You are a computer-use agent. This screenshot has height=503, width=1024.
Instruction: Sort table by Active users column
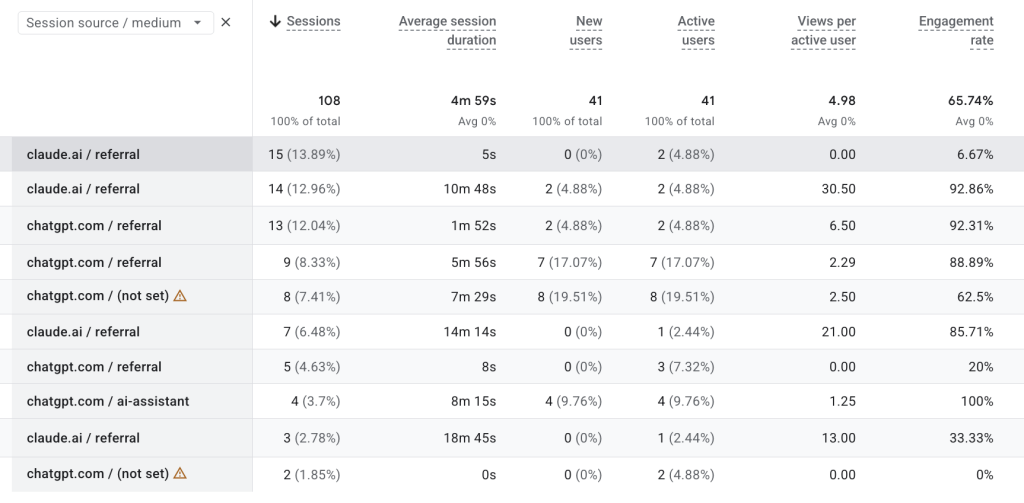click(696, 31)
